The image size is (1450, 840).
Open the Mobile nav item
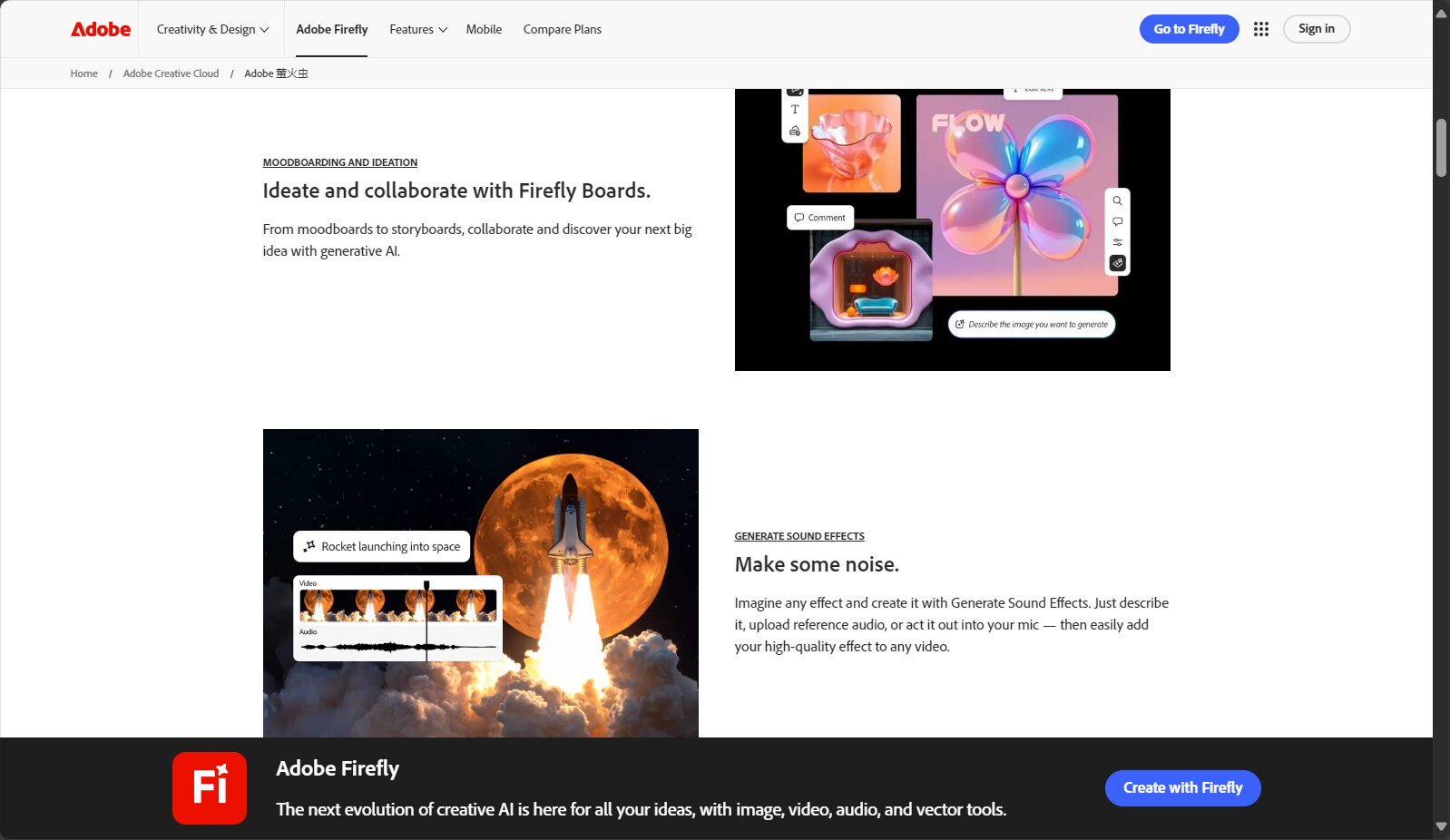pos(484,29)
